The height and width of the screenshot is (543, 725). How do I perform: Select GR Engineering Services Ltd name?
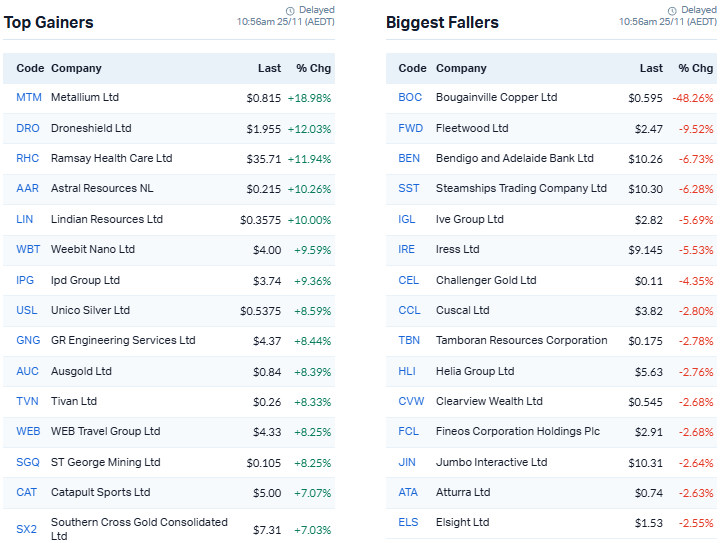(123, 340)
